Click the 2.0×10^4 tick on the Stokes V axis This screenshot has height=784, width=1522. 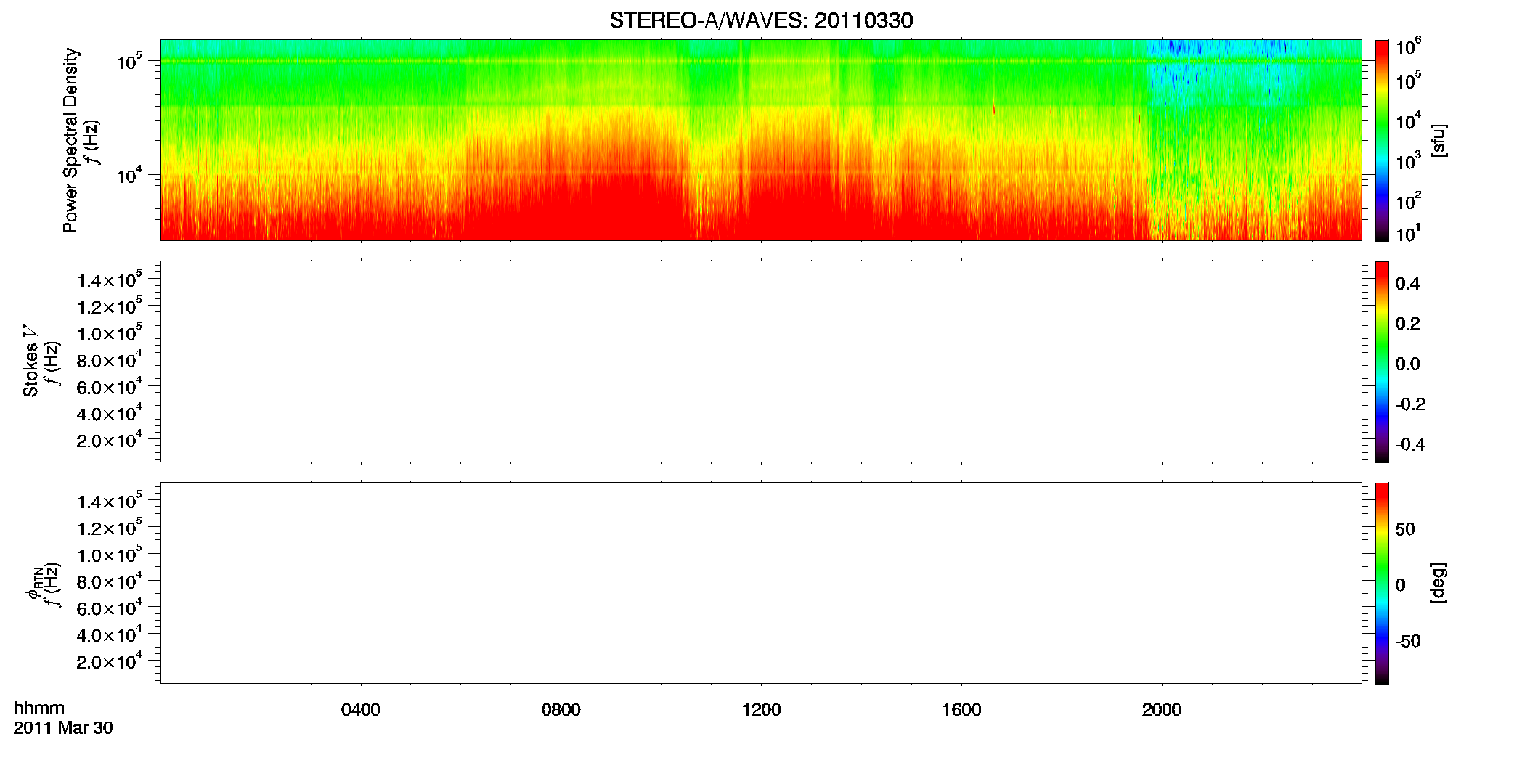point(109,439)
